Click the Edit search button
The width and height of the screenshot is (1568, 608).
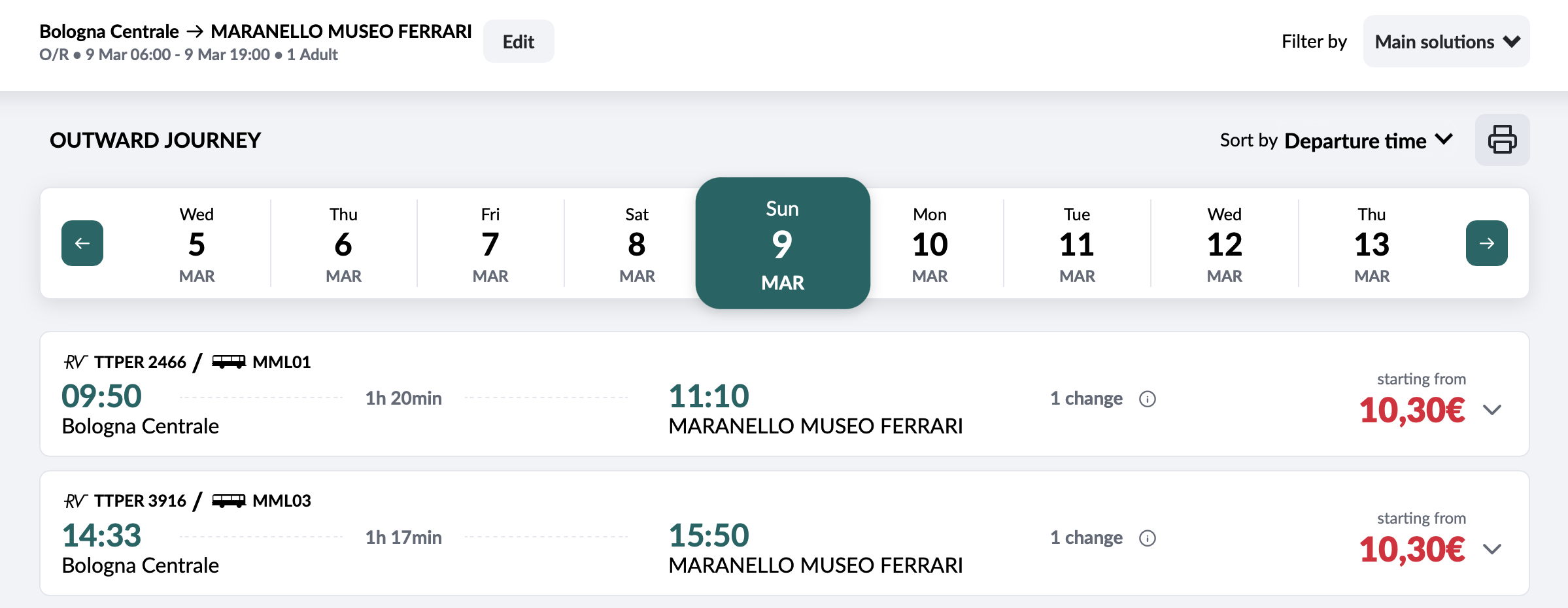519,41
